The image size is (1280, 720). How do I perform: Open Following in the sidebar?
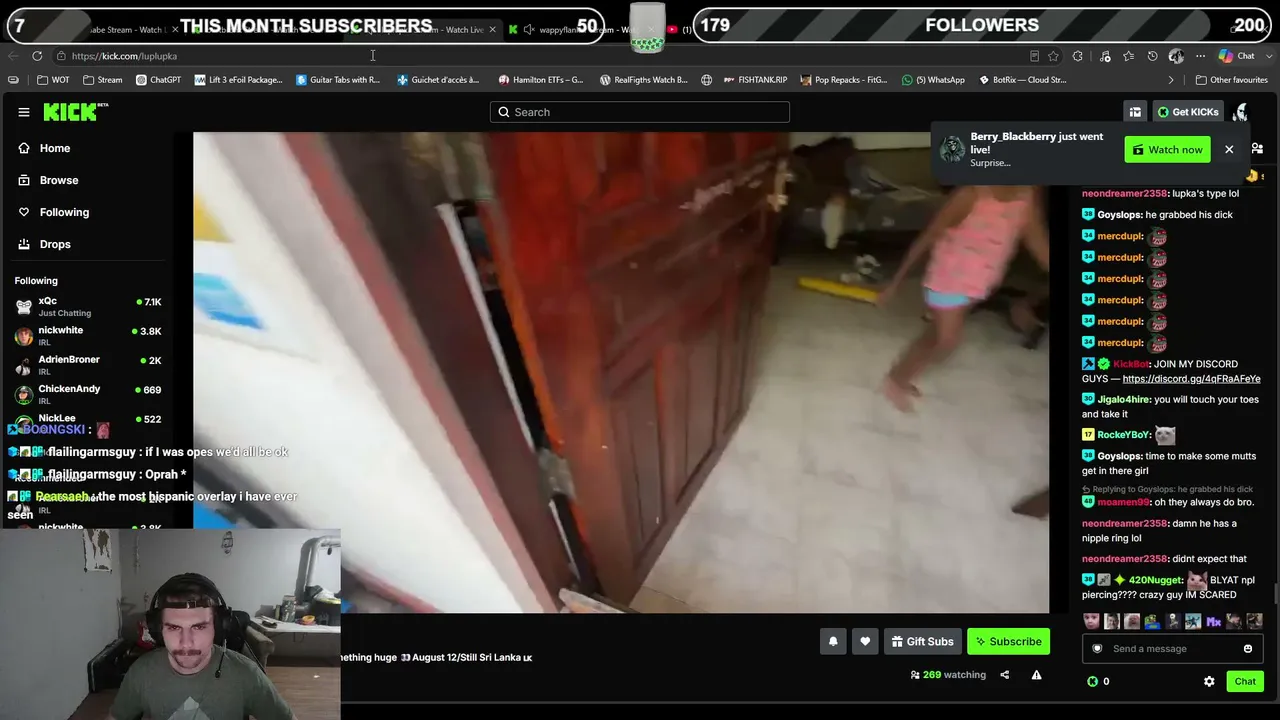64,212
